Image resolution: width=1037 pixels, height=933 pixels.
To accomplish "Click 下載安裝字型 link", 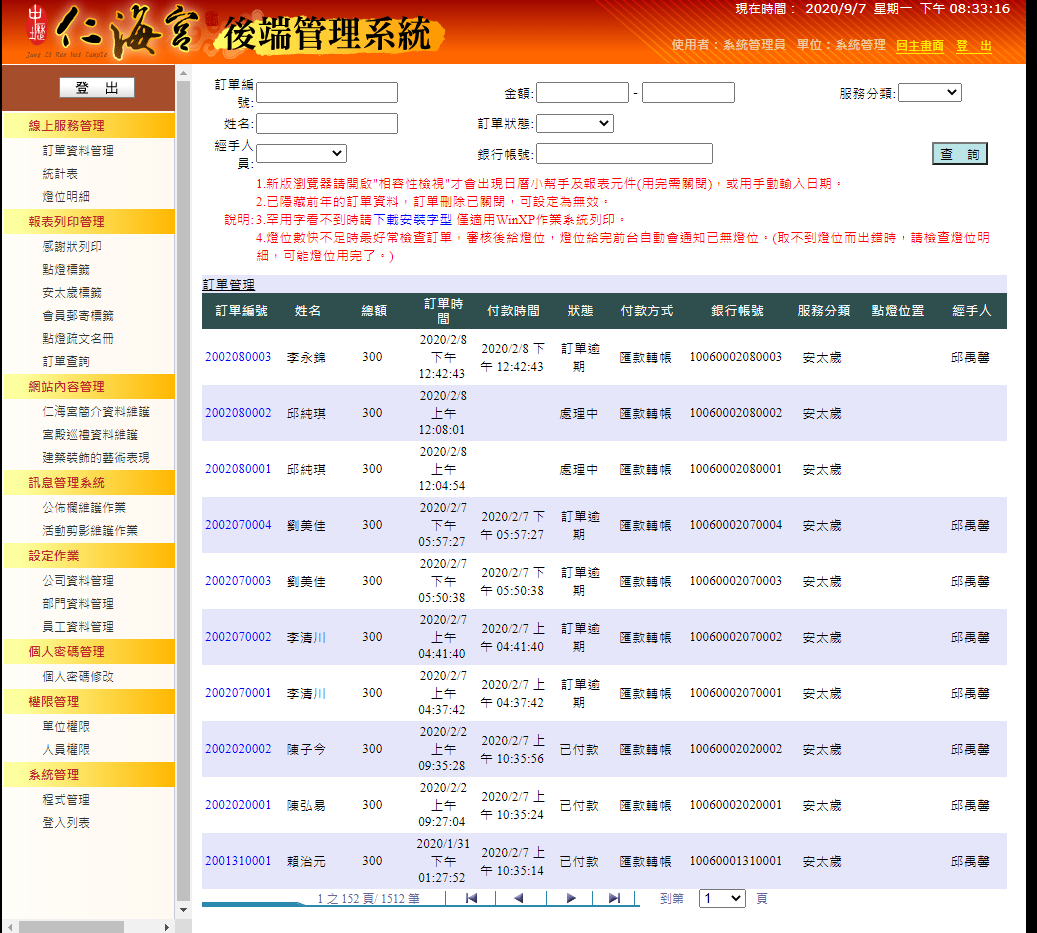I will (413, 220).
